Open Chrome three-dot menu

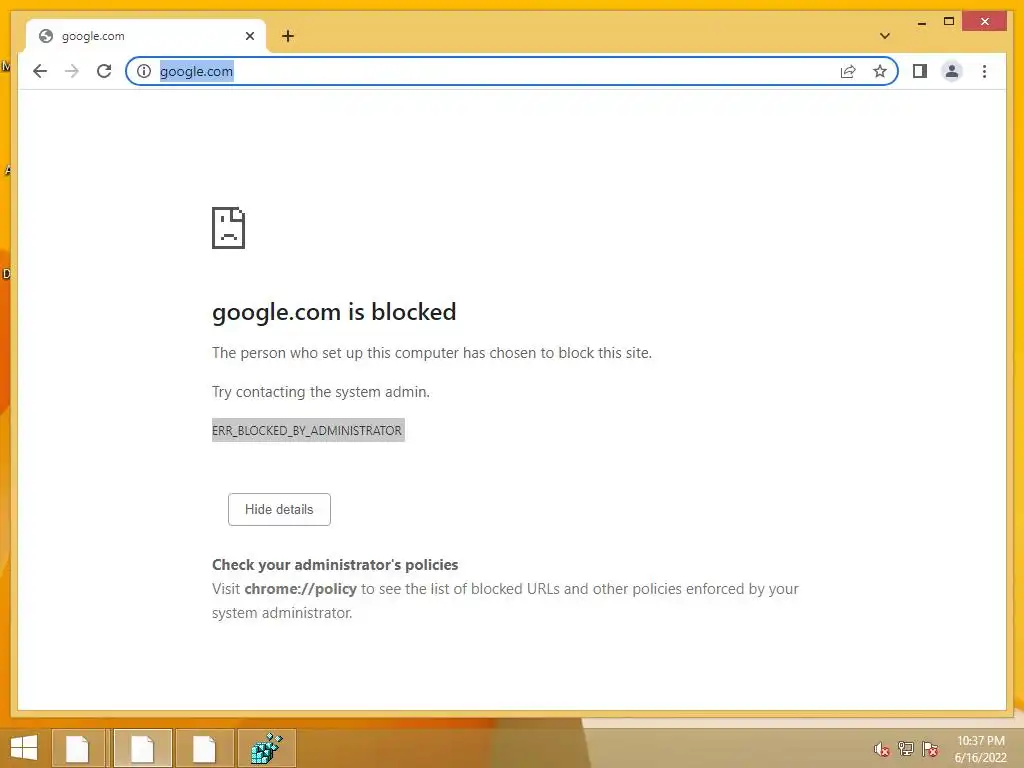point(984,71)
